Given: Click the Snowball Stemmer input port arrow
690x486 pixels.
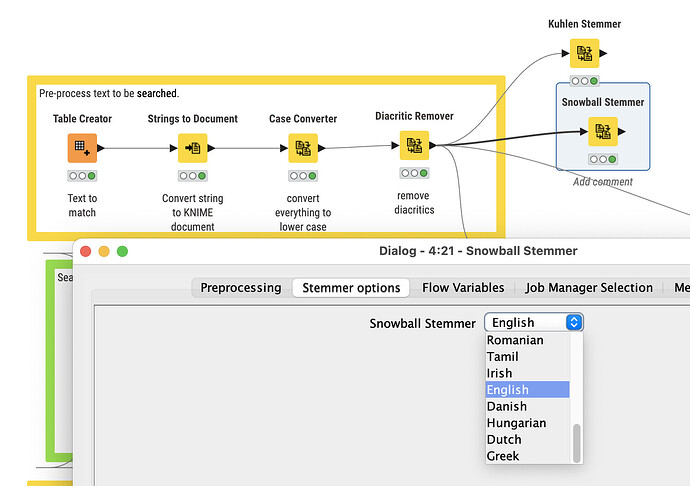Looking at the screenshot, I should 584,131.
